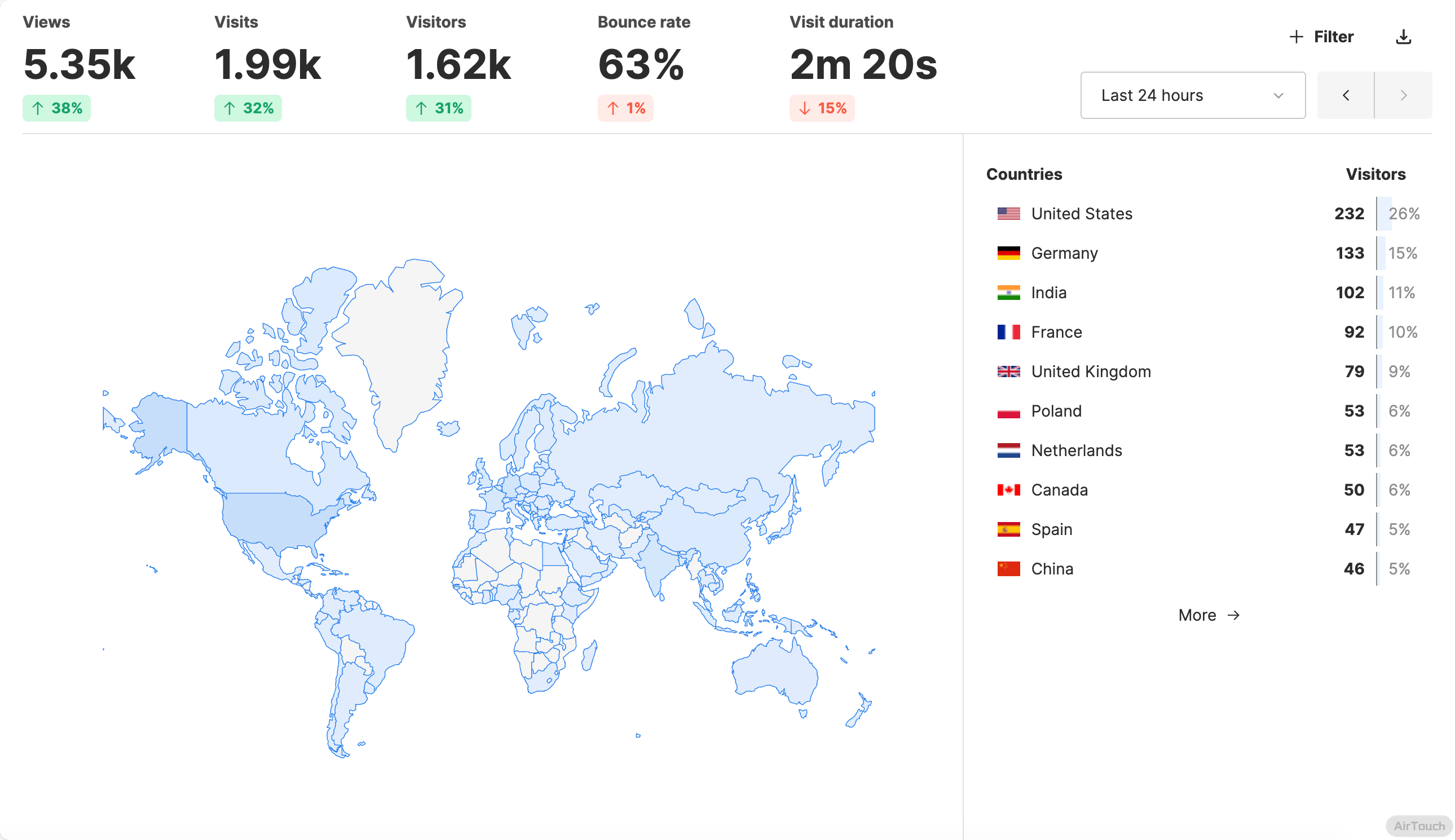1455x840 pixels.
Task: Open More countries link
Action: pos(1208,615)
